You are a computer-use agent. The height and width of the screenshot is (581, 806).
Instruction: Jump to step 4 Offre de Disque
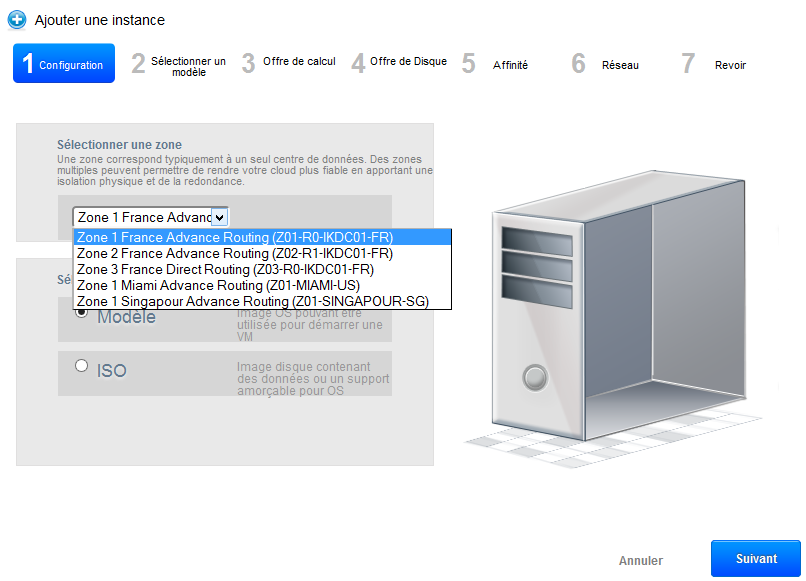[x=398, y=62]
